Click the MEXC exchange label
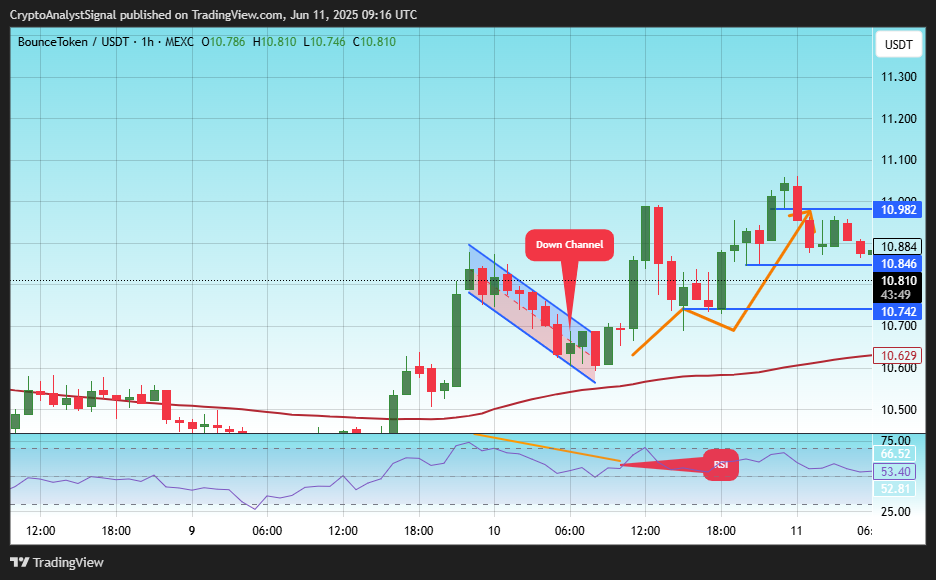 point(179,42)
